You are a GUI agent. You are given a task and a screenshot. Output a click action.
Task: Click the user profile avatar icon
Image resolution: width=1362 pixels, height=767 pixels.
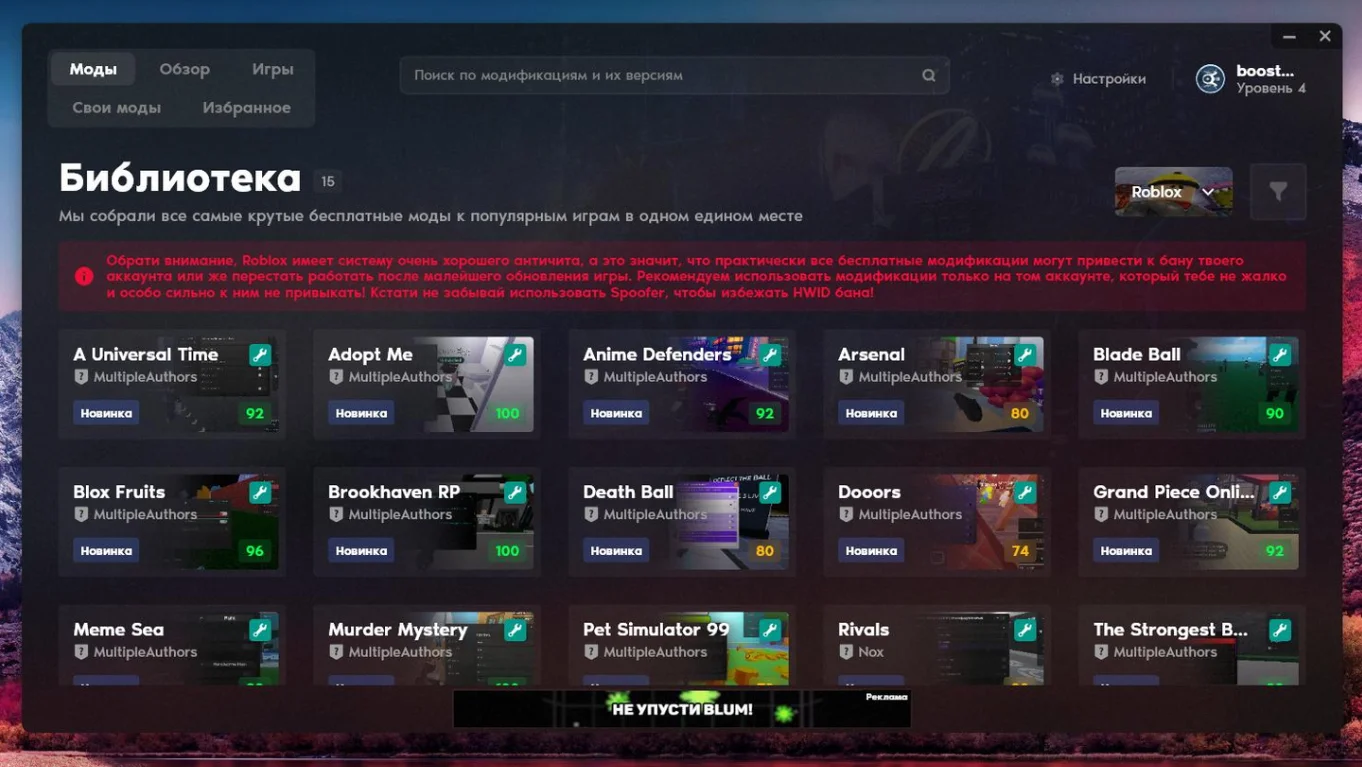[x=1210, y=79]
